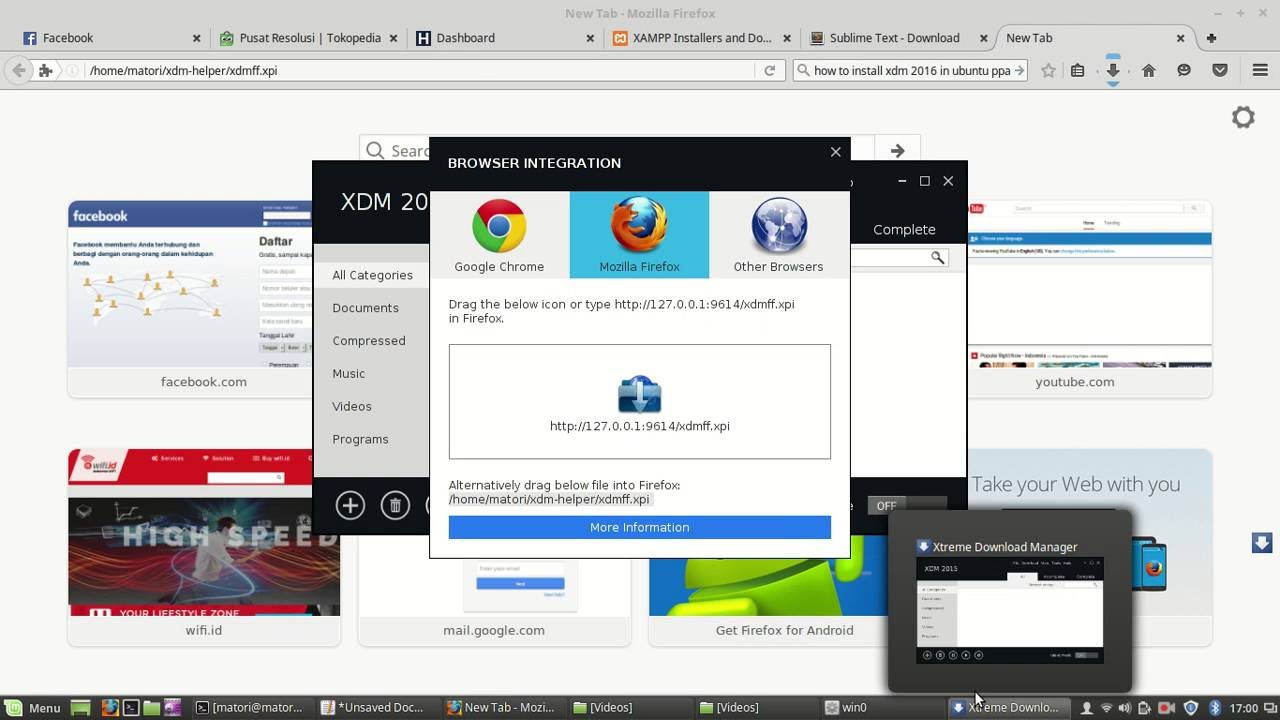
Task: Open the Firefox Hello chat icon
Action: pyautogui.click(x=1184, y=71)
